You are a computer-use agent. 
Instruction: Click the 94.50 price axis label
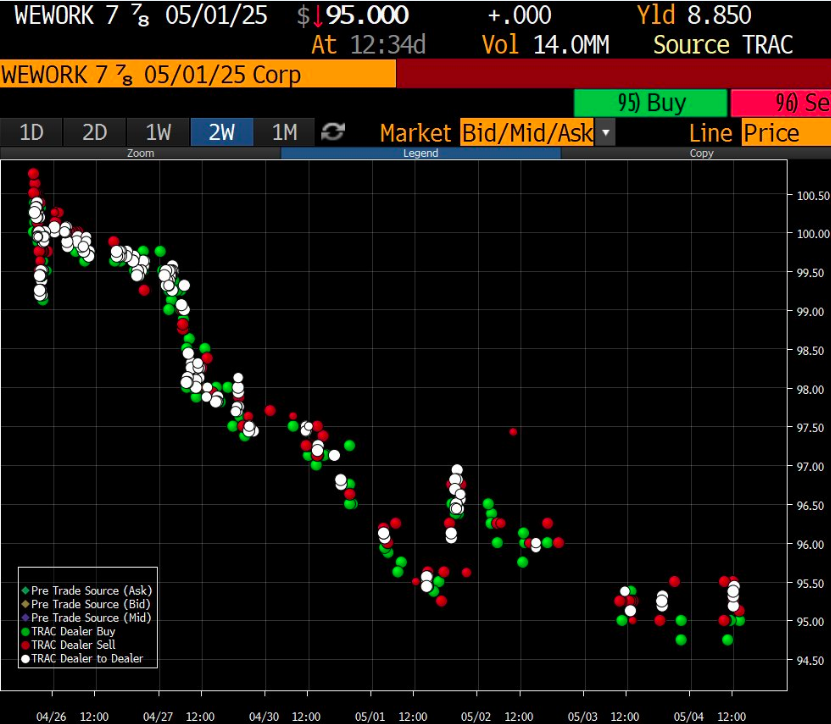click(x=810, y=661)
